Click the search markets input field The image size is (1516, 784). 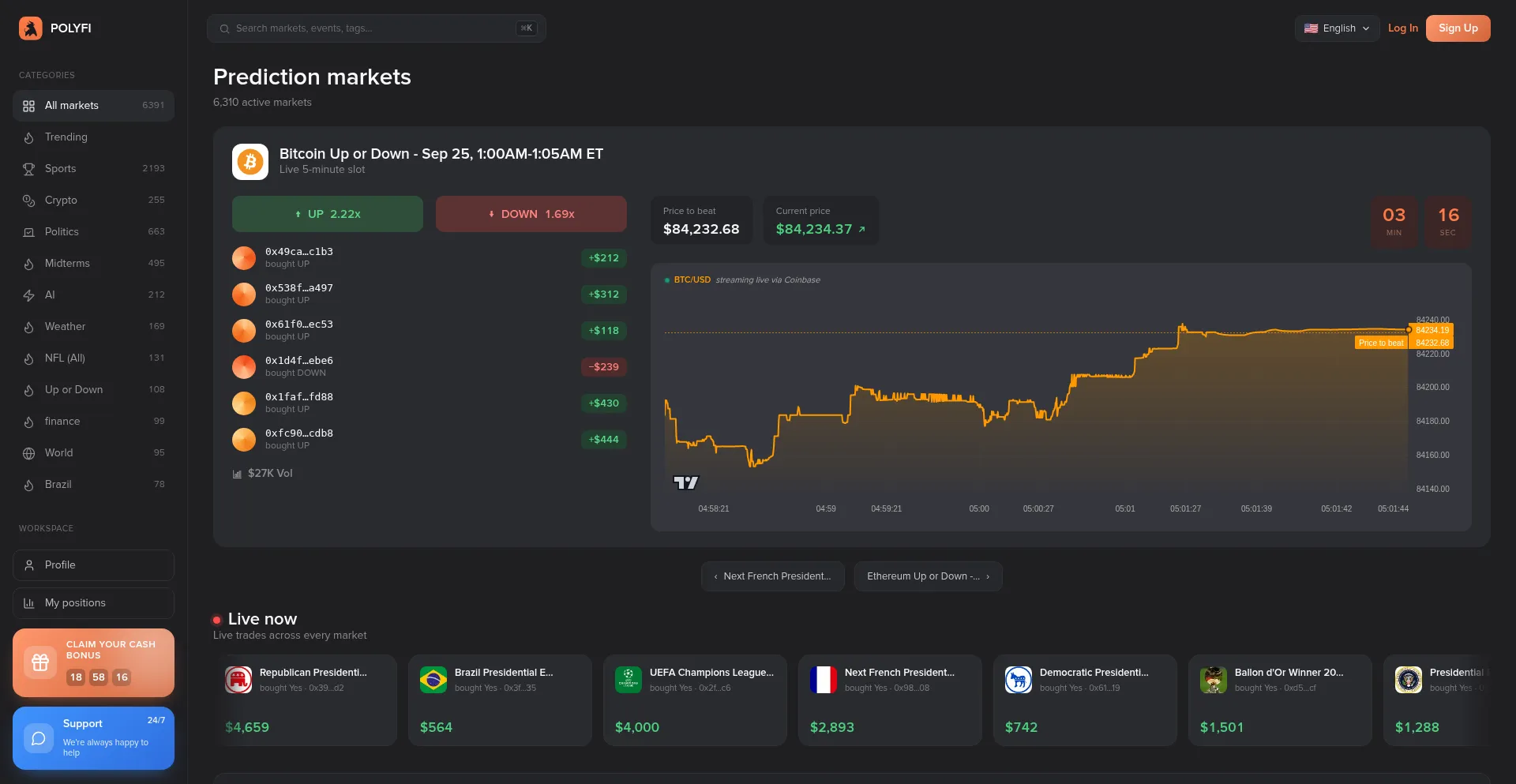click(377, 28)
